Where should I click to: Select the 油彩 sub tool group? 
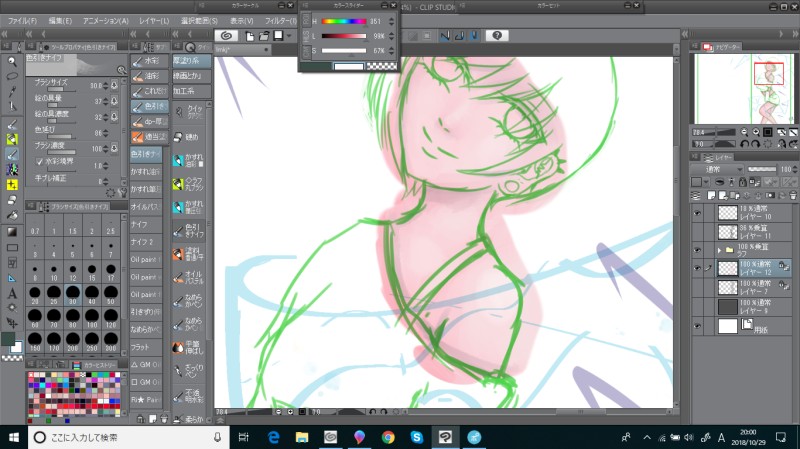[150, 76]
